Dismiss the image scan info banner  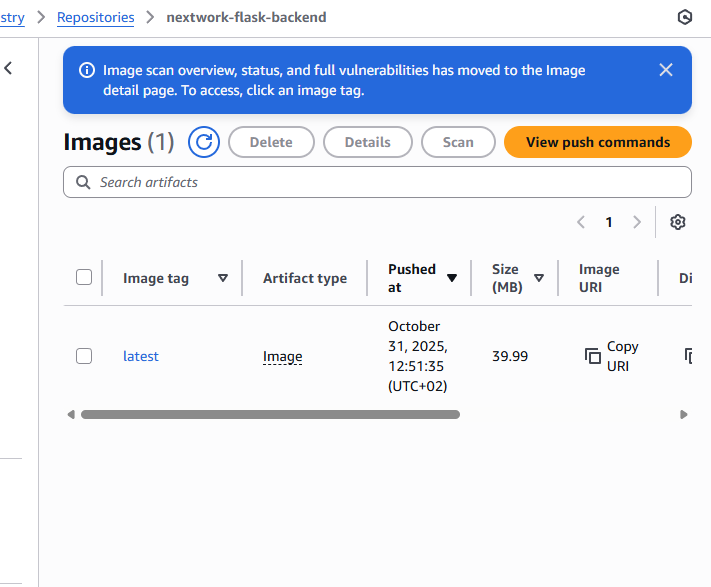coord(666,70)
